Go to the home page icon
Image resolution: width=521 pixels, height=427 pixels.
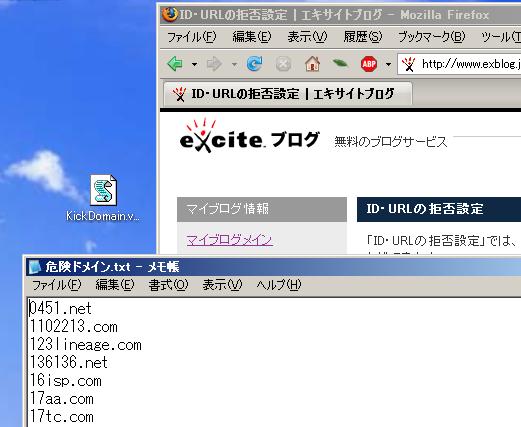(312, 63)
